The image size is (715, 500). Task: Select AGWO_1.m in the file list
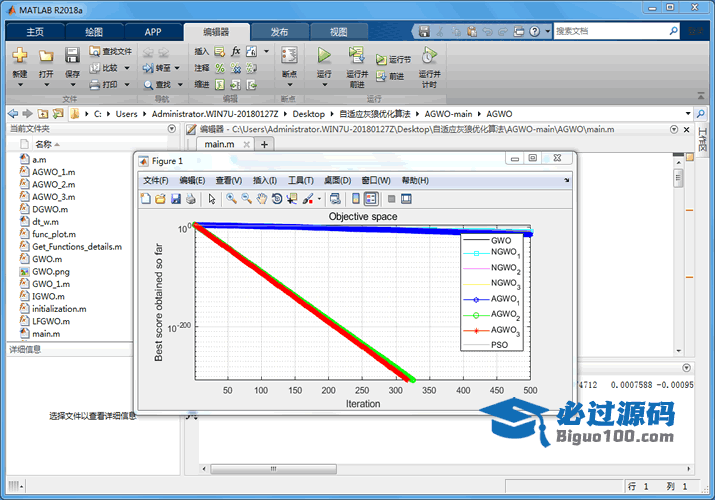point(53,172)
